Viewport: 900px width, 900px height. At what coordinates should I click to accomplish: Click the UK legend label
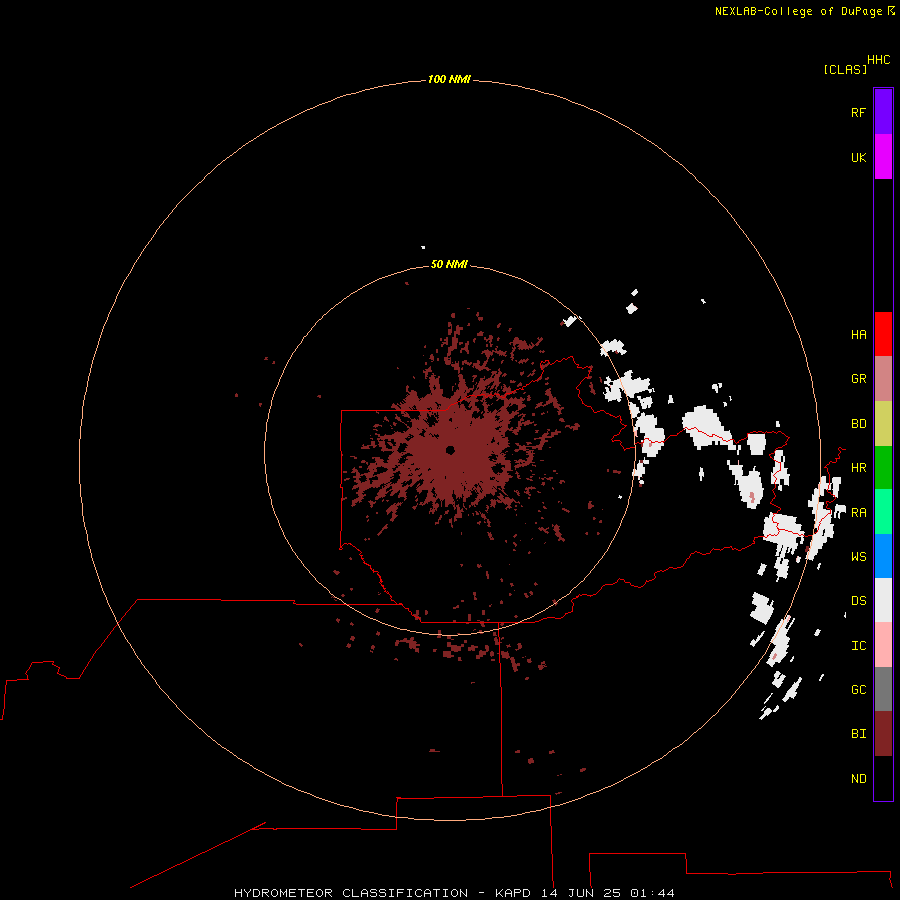pos(858,157)
